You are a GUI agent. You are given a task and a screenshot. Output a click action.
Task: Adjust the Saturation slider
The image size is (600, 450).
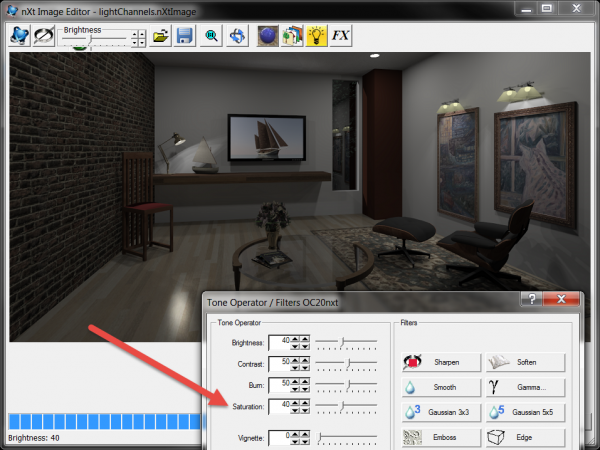[346, 407]
